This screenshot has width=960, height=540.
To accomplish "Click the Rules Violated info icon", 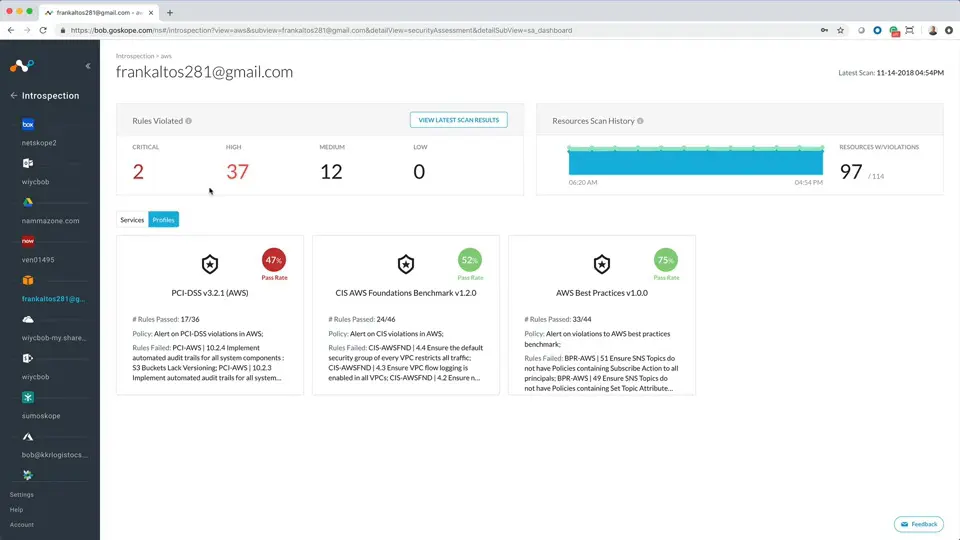I will pyautogui.click(x=189, y=121).
